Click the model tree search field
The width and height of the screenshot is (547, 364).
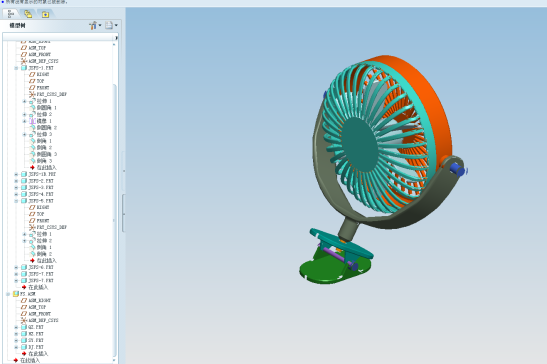[58, 37]
